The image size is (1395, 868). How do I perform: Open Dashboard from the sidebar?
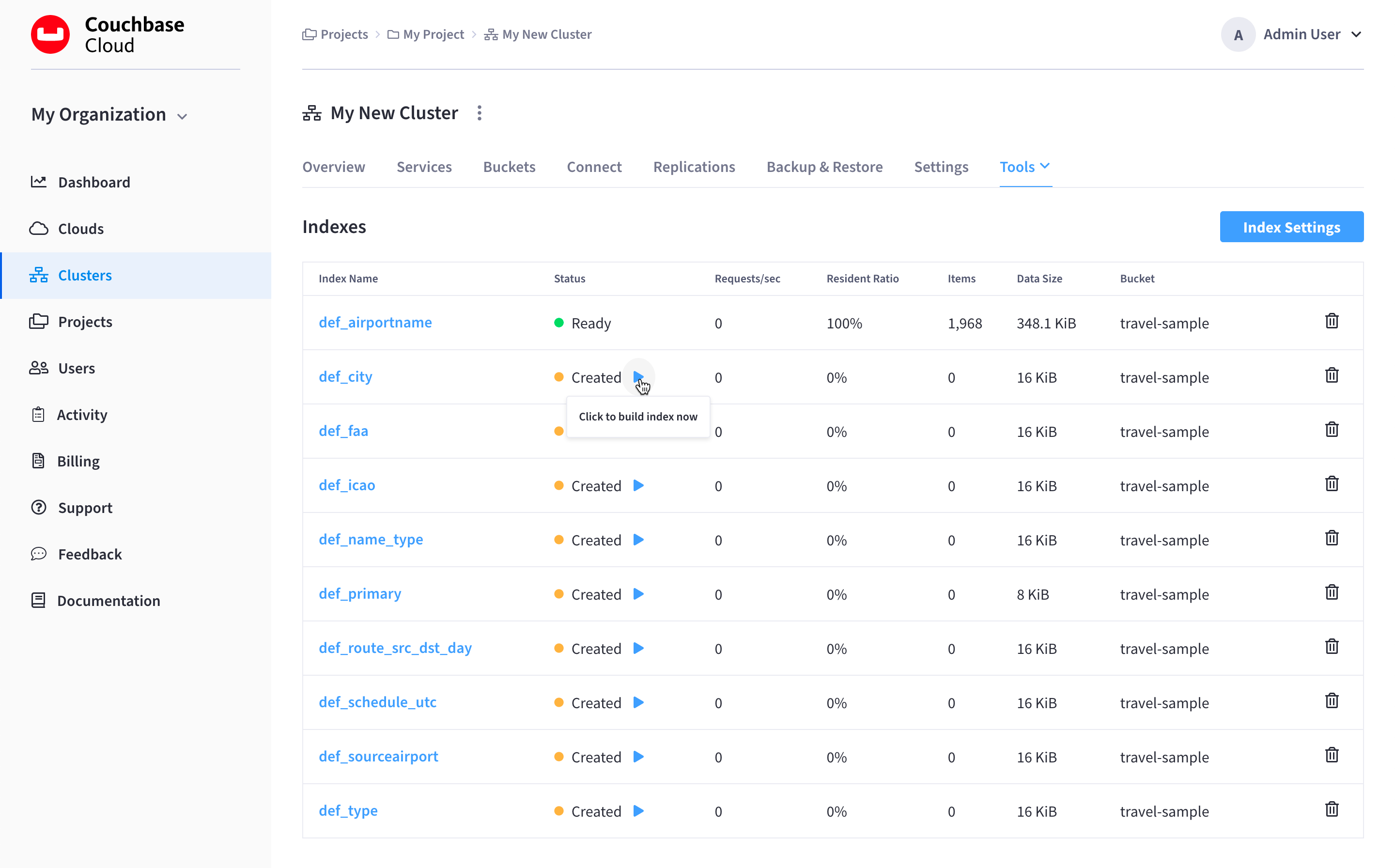coord(94,183)
